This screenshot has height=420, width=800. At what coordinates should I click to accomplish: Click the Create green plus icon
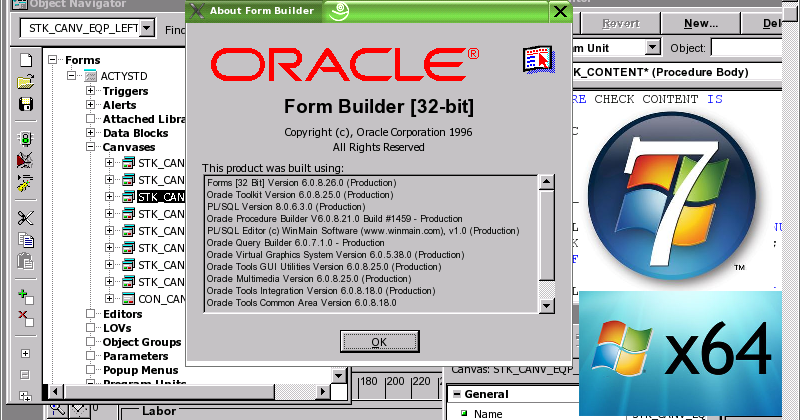click(x=26, y=296)
